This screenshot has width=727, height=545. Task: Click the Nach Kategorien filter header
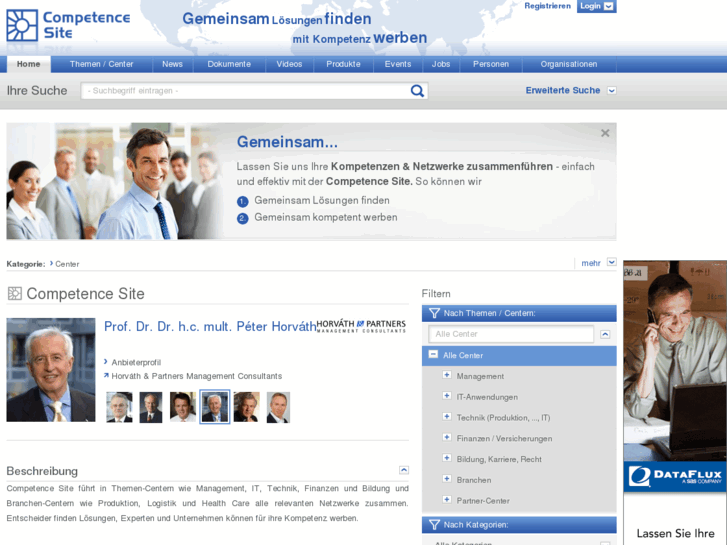click(x=519, y=525)
